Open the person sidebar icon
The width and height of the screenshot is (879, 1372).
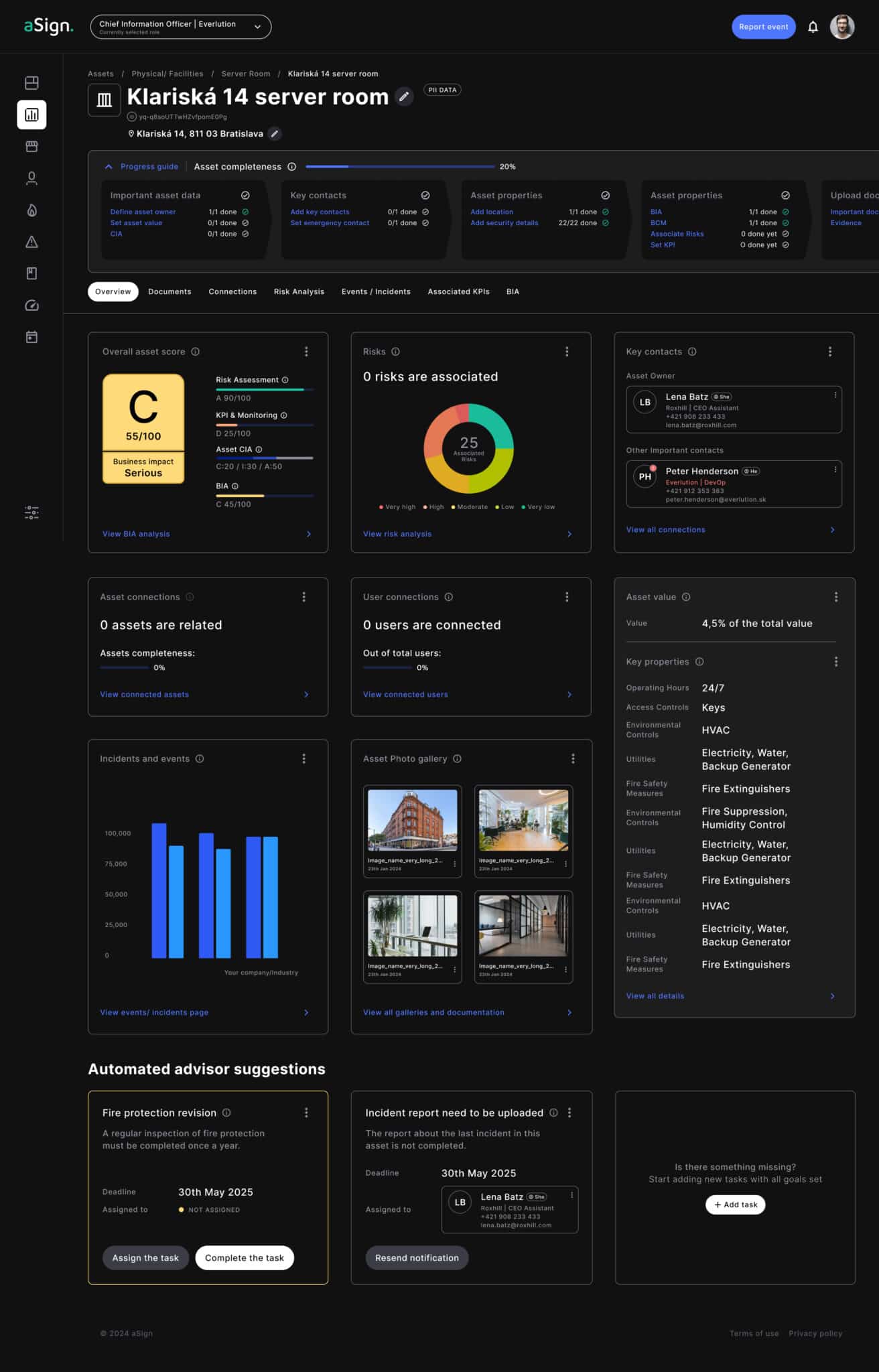[31, 178]
